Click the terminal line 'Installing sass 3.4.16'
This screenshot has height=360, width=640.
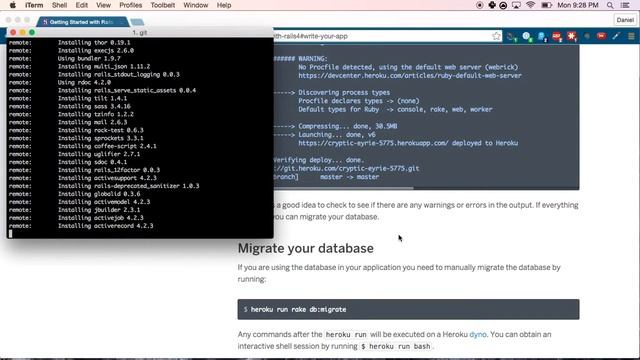tap(94, 106)
